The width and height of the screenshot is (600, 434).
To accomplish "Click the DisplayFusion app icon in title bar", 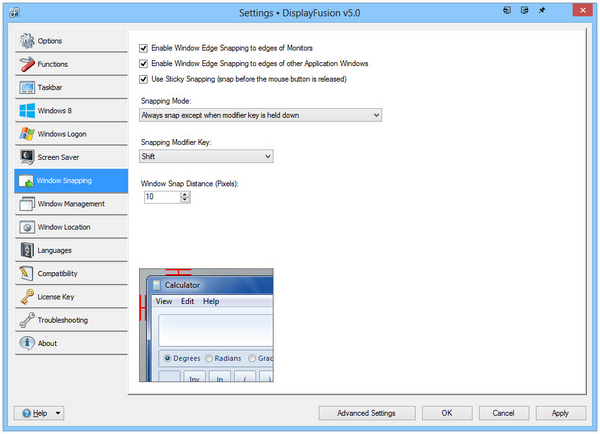I will point(15,13).
